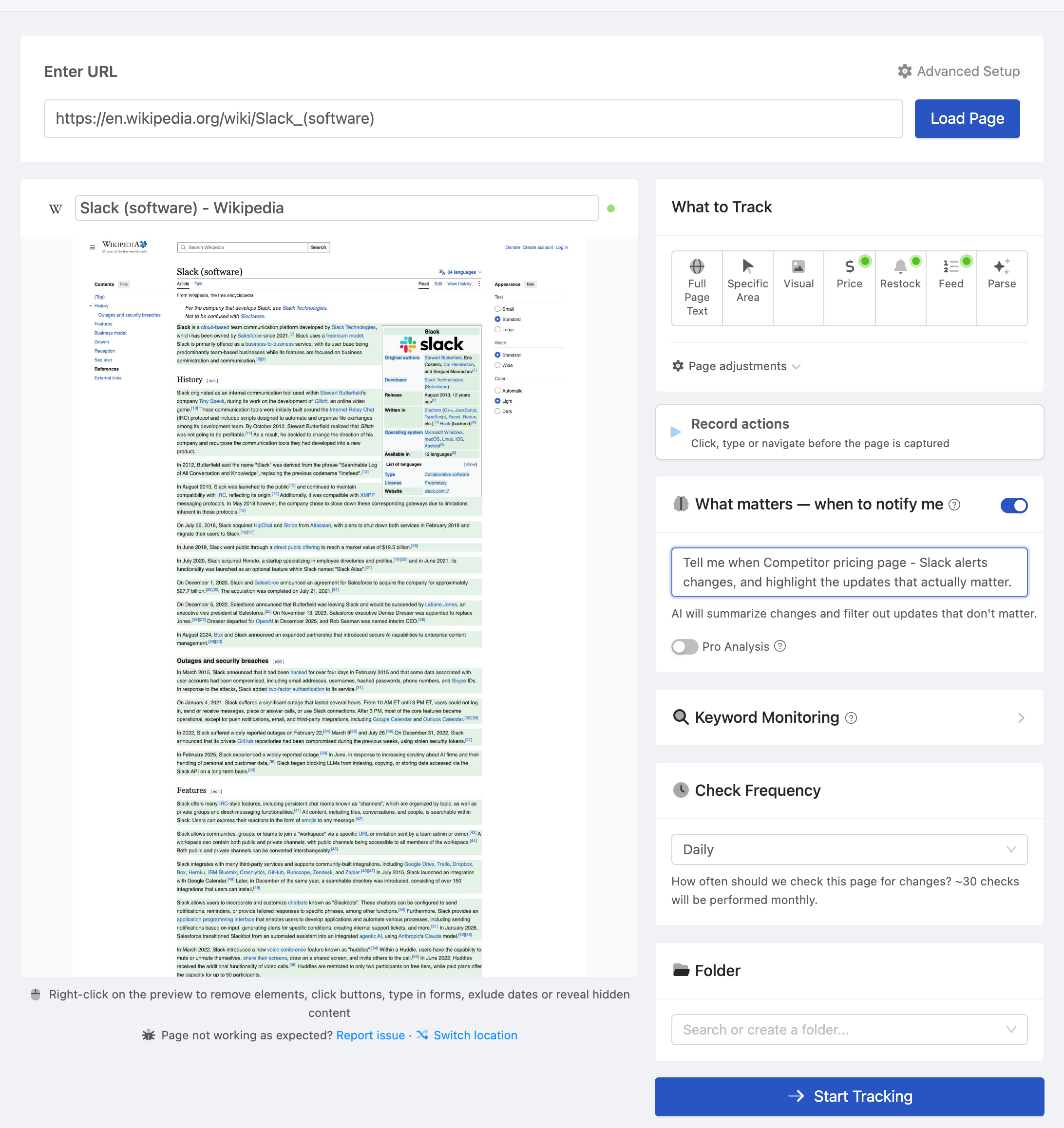This screenshot has height=1128, width=1064.
Task: Click the Wikipedia logo in the preview
Action: (124, 246)
